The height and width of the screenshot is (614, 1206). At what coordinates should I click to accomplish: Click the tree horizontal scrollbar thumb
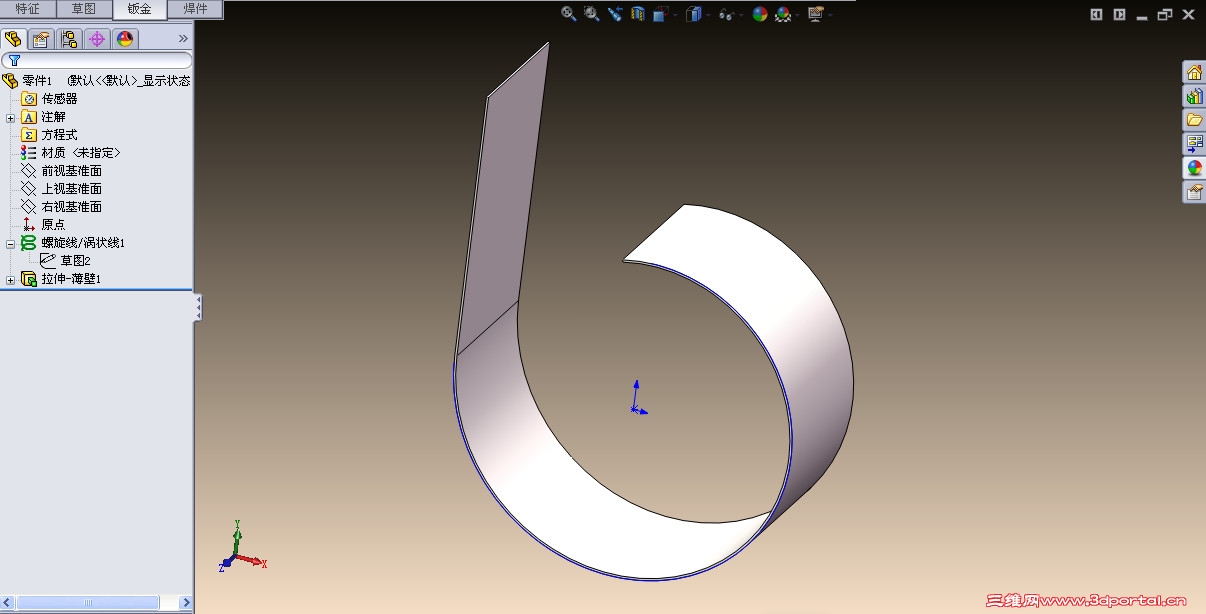[x=88, y=603]
